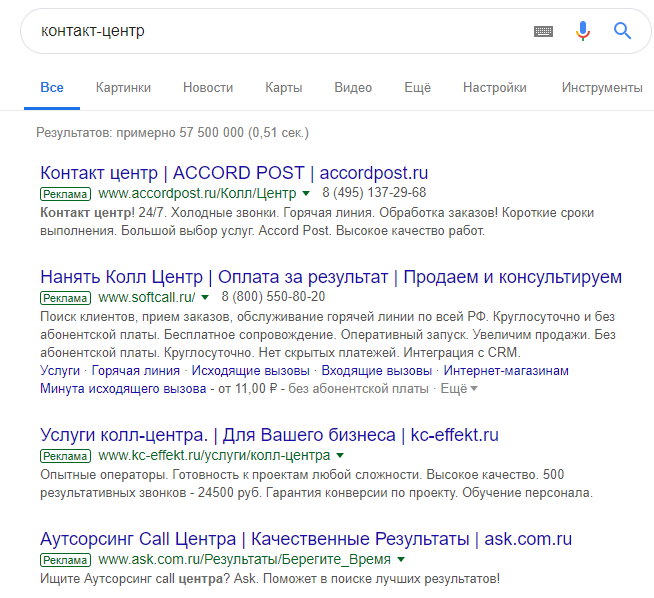Screen dimensions: 654x598
Task: Click phone number 8 (800) 550-80-20
Action: coord(273,296)
